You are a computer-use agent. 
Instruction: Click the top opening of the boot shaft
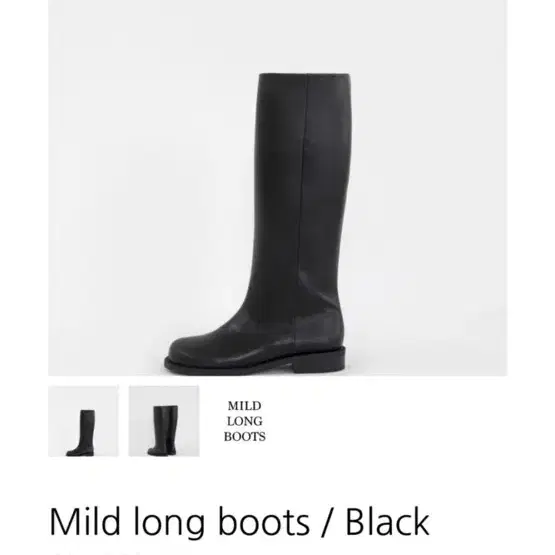pos(304,76)
